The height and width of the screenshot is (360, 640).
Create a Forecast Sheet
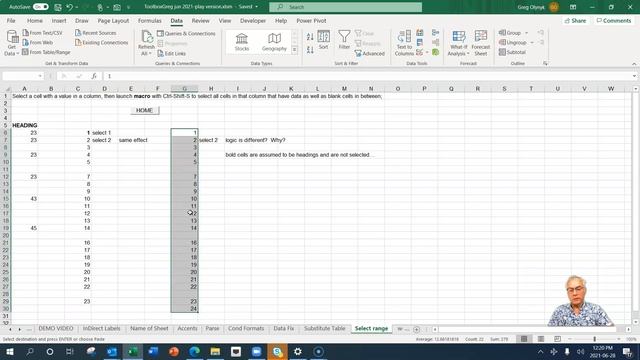[x=480, y=43]
